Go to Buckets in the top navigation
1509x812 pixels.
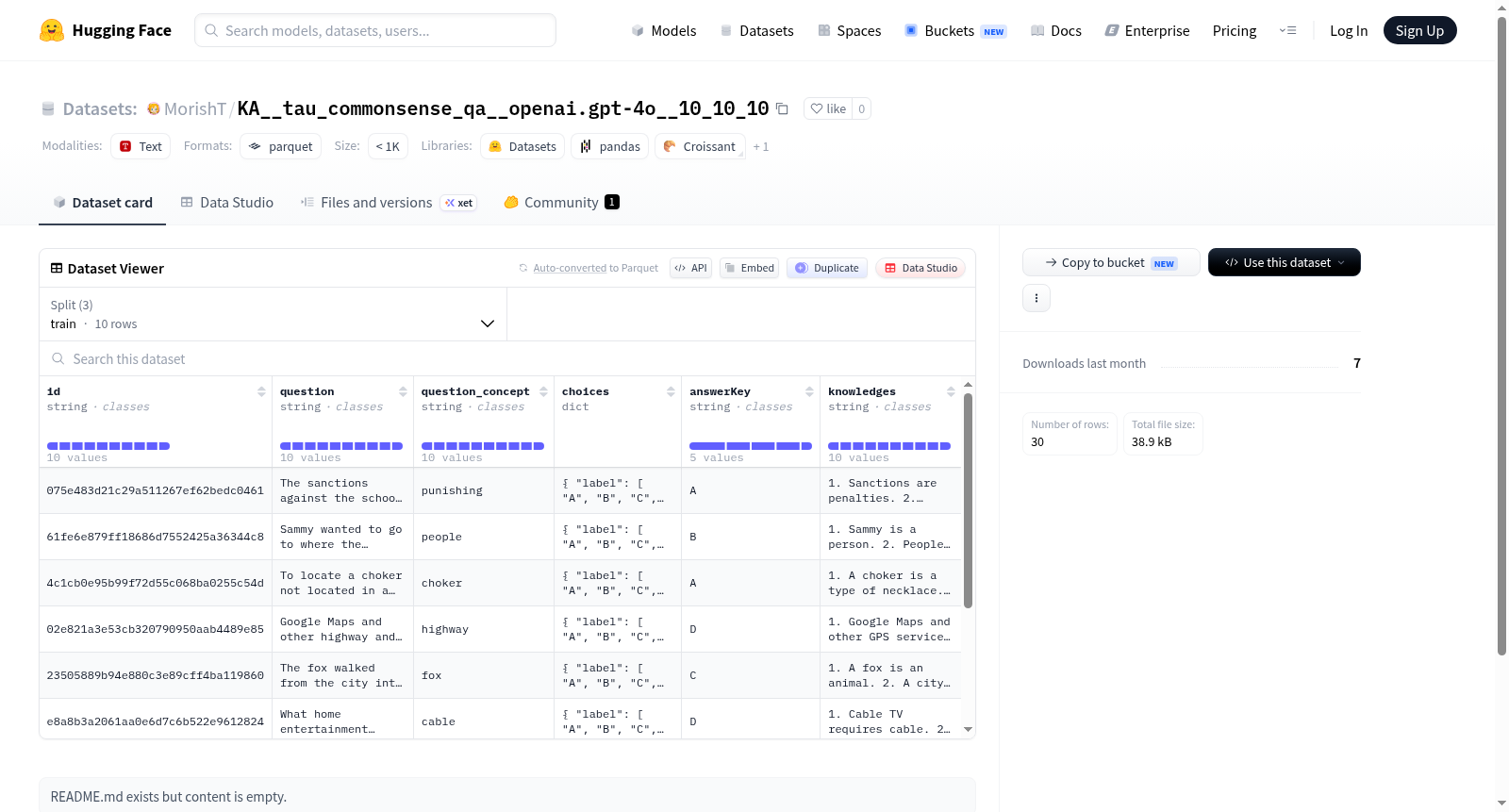[x=955, y=30]
